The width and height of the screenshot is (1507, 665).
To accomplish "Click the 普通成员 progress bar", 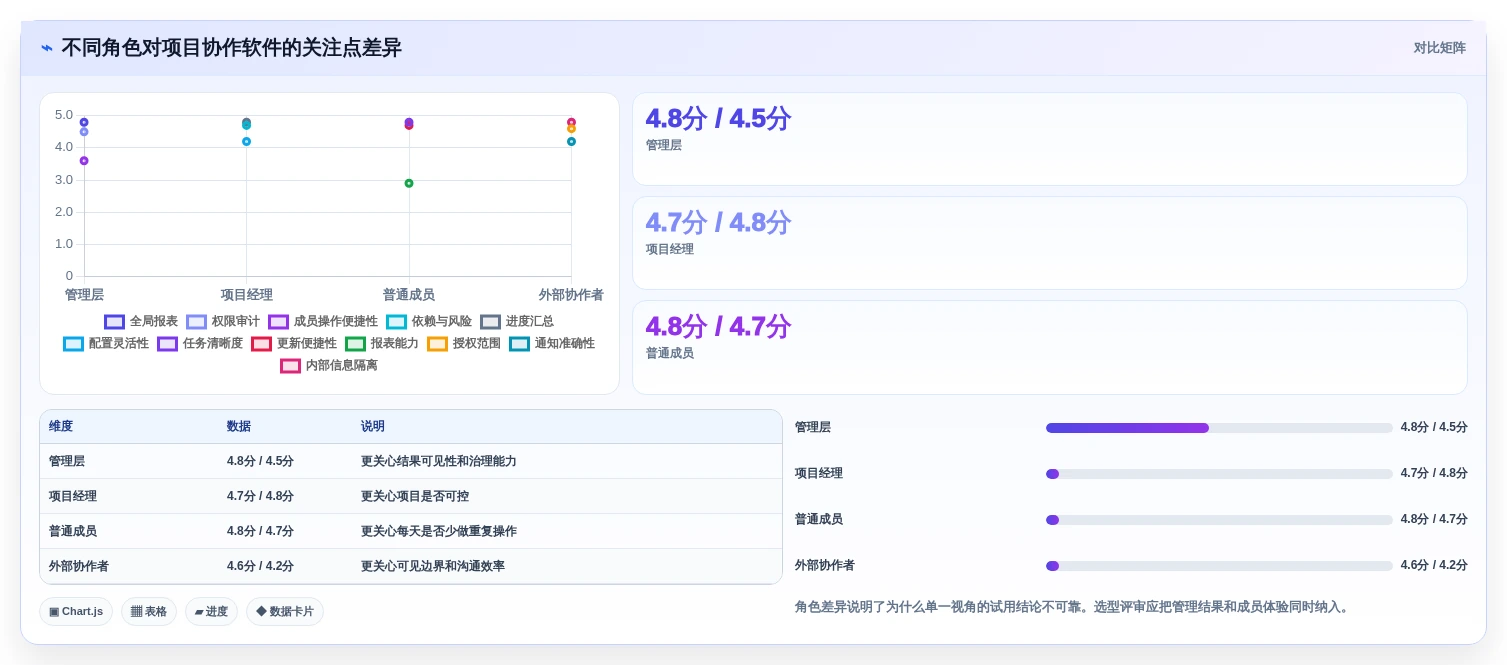I will click(1219, 520).
